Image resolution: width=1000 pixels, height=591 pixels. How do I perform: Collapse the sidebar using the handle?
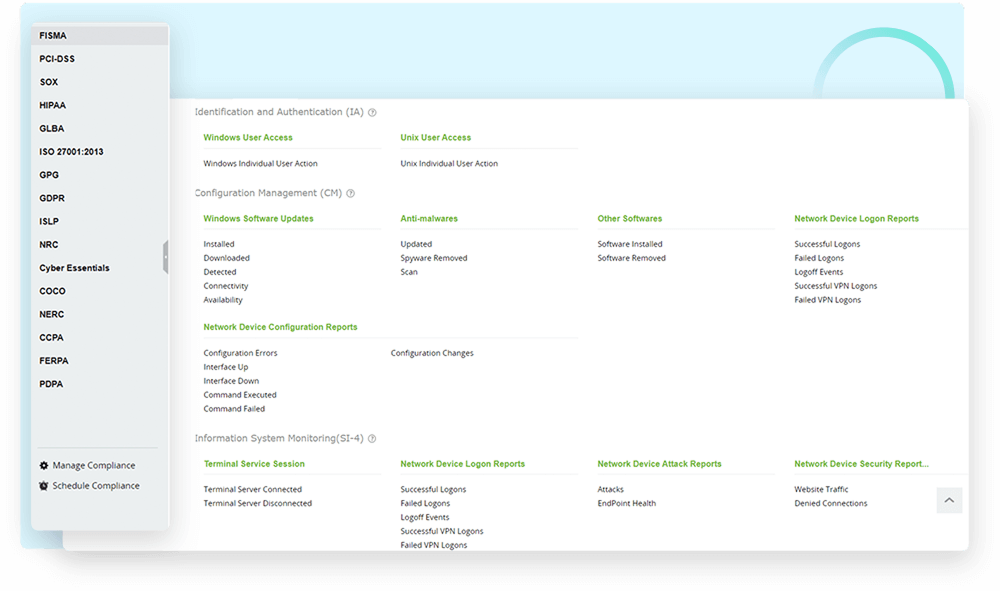(x=166, y=257)
